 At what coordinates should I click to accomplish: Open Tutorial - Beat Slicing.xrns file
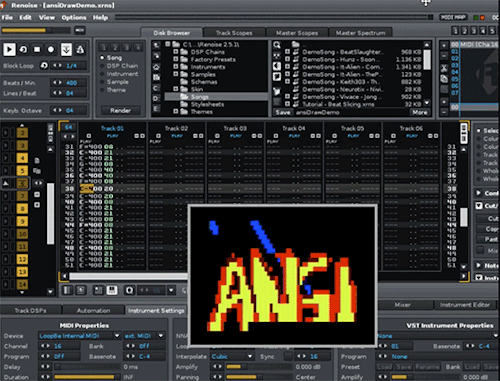click(338, 104)
